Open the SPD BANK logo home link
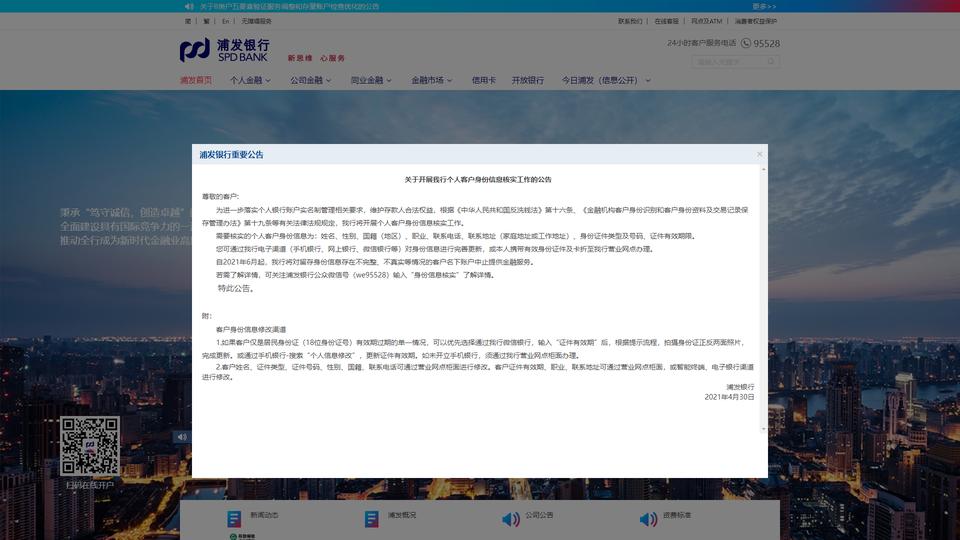This screenshot has width=960, height=540. (x=225, y=50)
